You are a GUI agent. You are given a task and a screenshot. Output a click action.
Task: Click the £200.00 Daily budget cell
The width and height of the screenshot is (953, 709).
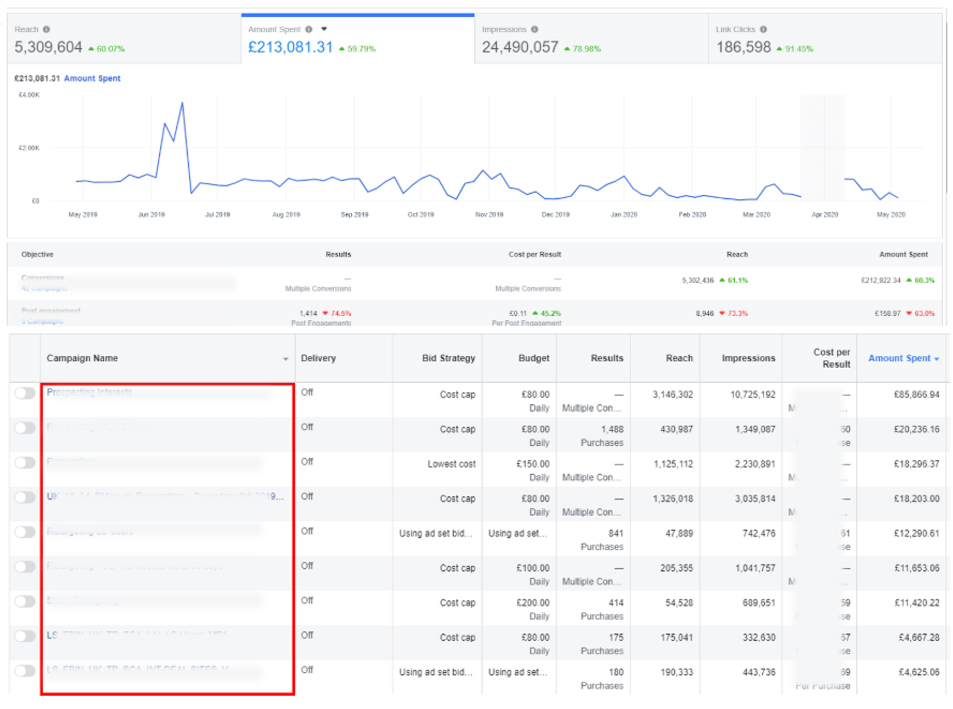click(533, 609)
